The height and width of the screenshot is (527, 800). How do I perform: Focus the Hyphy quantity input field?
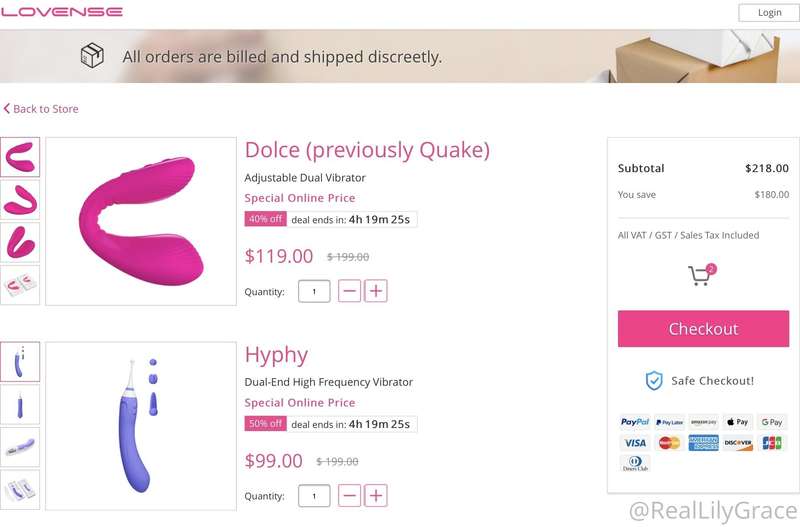314,496
